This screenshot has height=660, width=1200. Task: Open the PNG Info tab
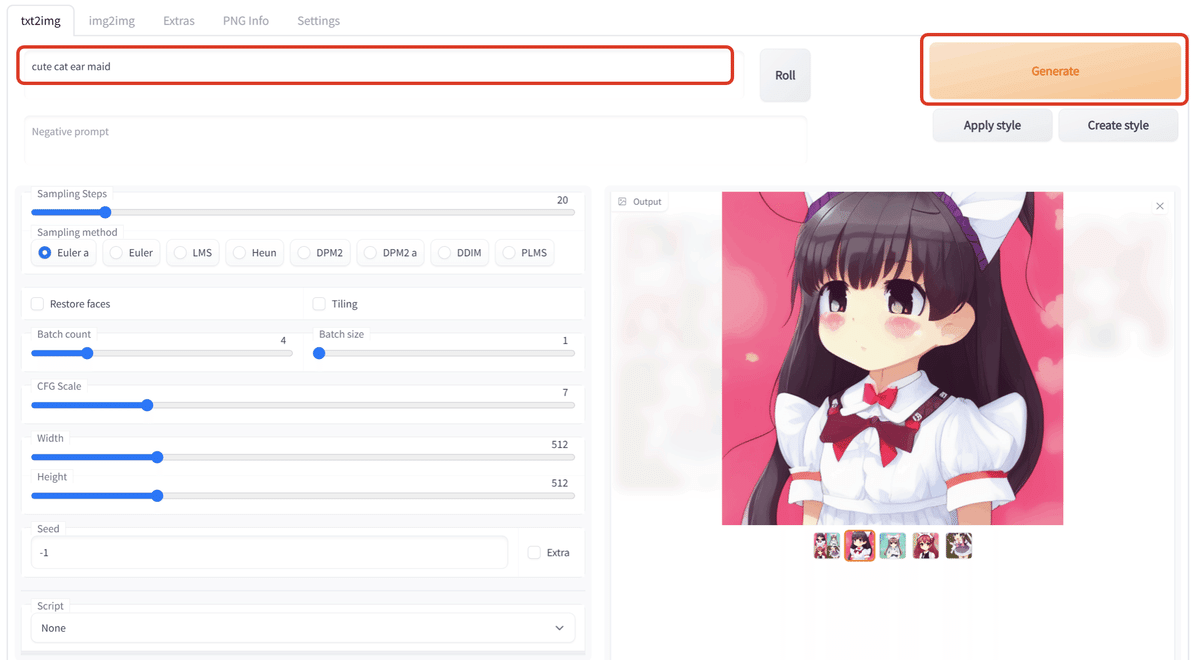click(245, 20)
